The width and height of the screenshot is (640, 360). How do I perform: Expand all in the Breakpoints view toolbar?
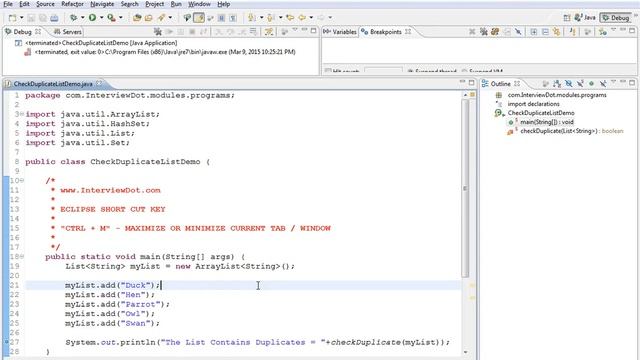[x=533, y=31]
